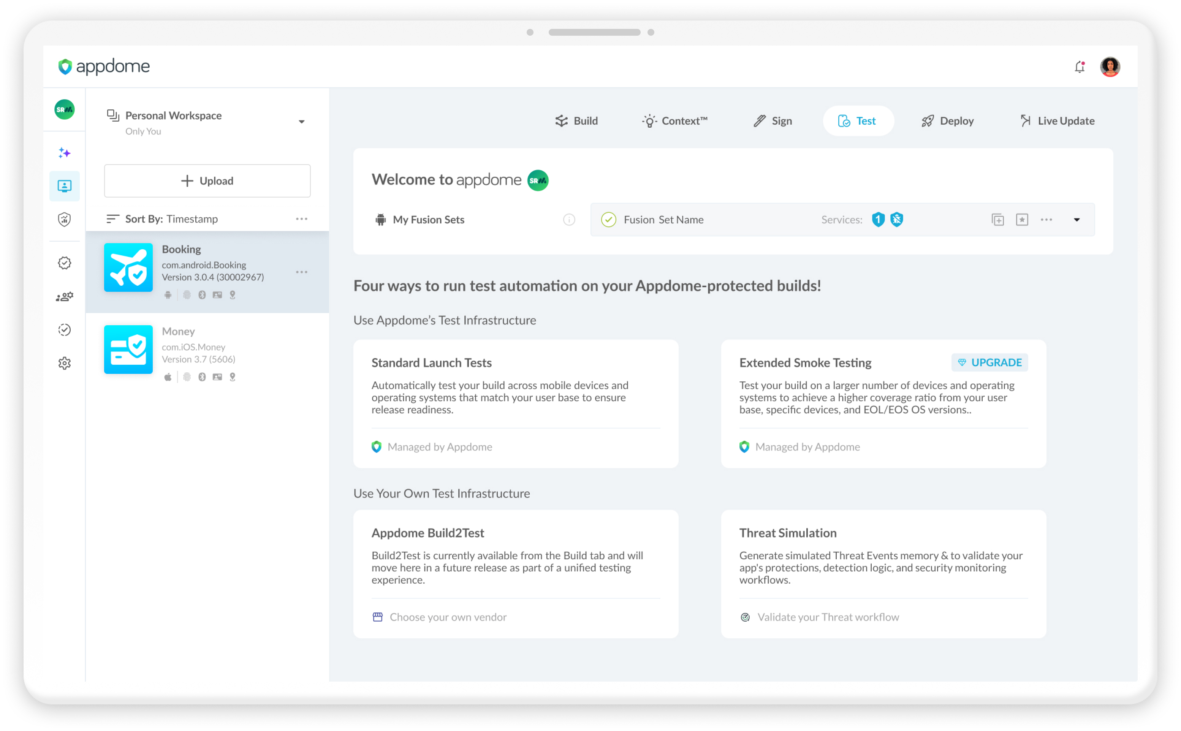Click Validate your Threat workflow

coord(828,617)
